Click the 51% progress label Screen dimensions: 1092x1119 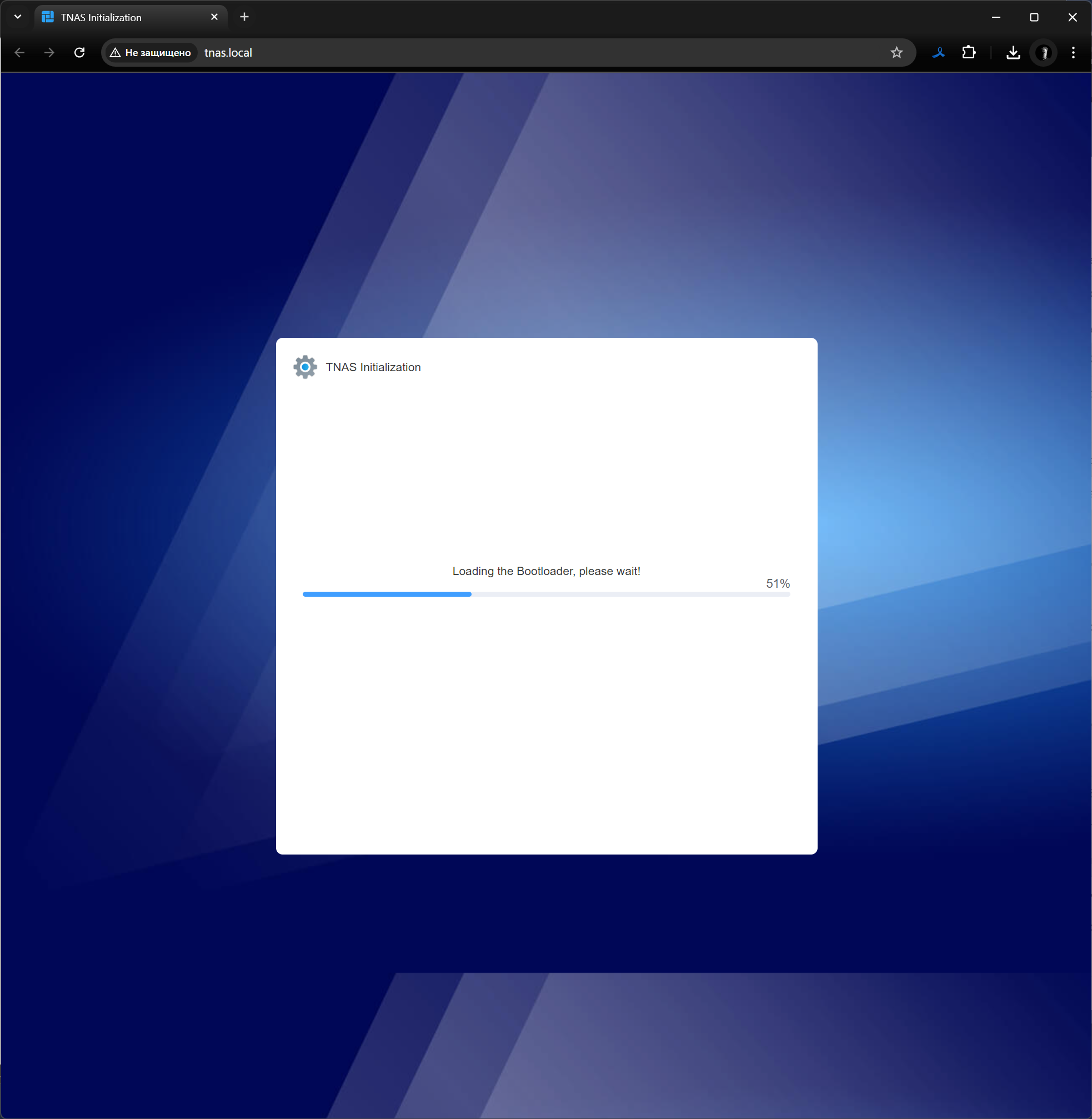778,583
